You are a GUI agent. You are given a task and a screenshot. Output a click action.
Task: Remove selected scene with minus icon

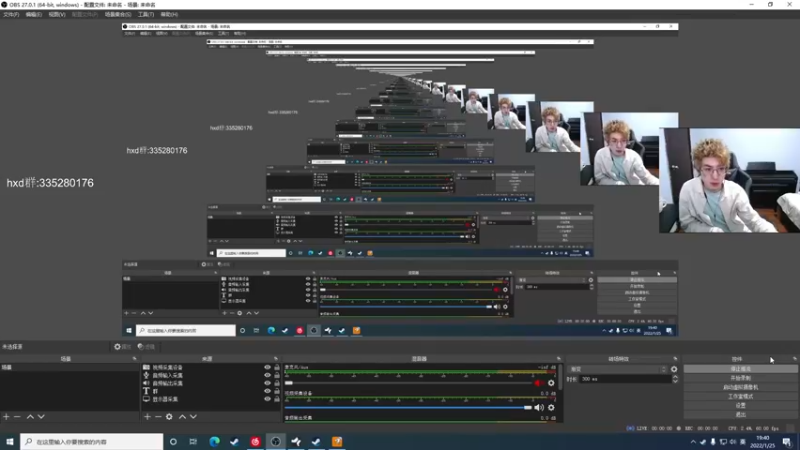click(x=17, y=417)
